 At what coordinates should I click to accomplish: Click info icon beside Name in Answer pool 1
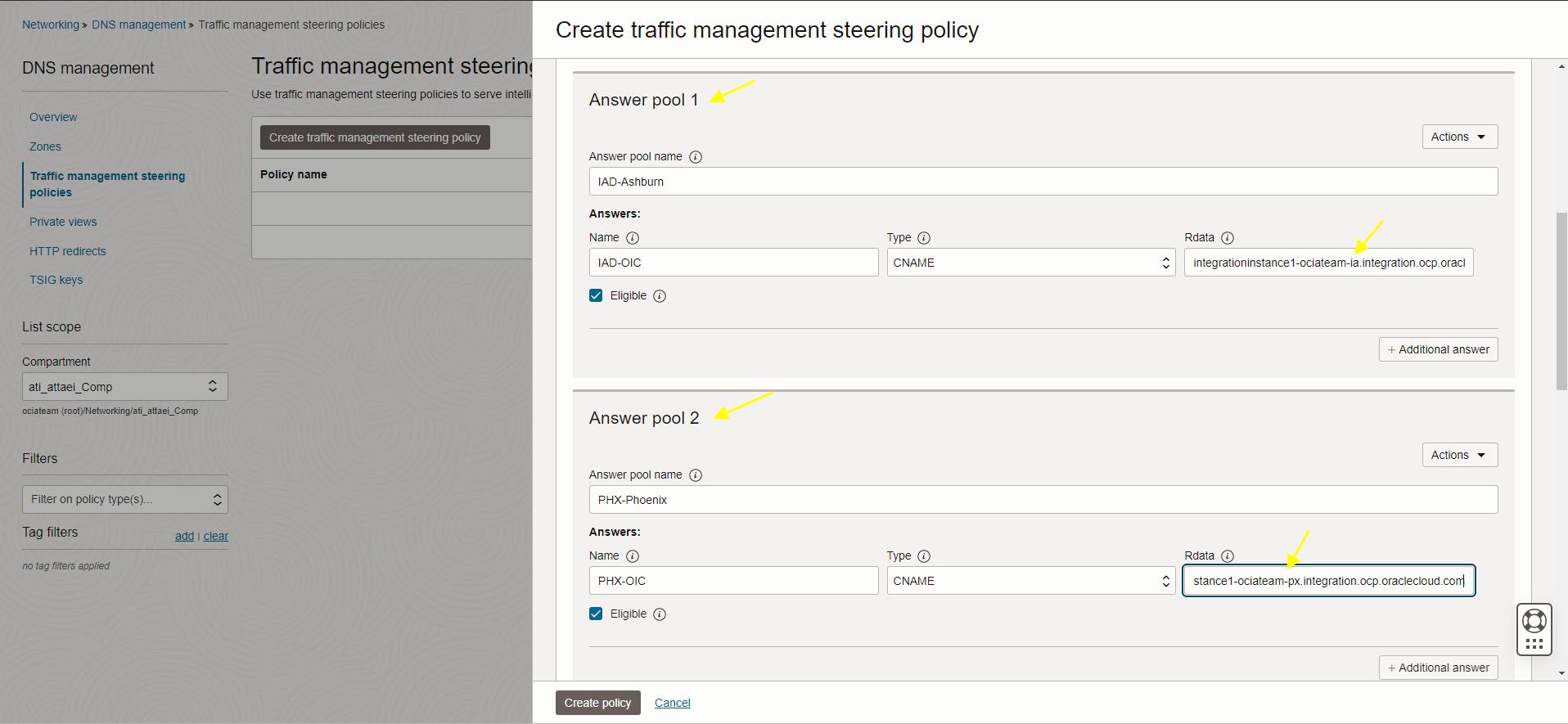click(x=633, y=238)
